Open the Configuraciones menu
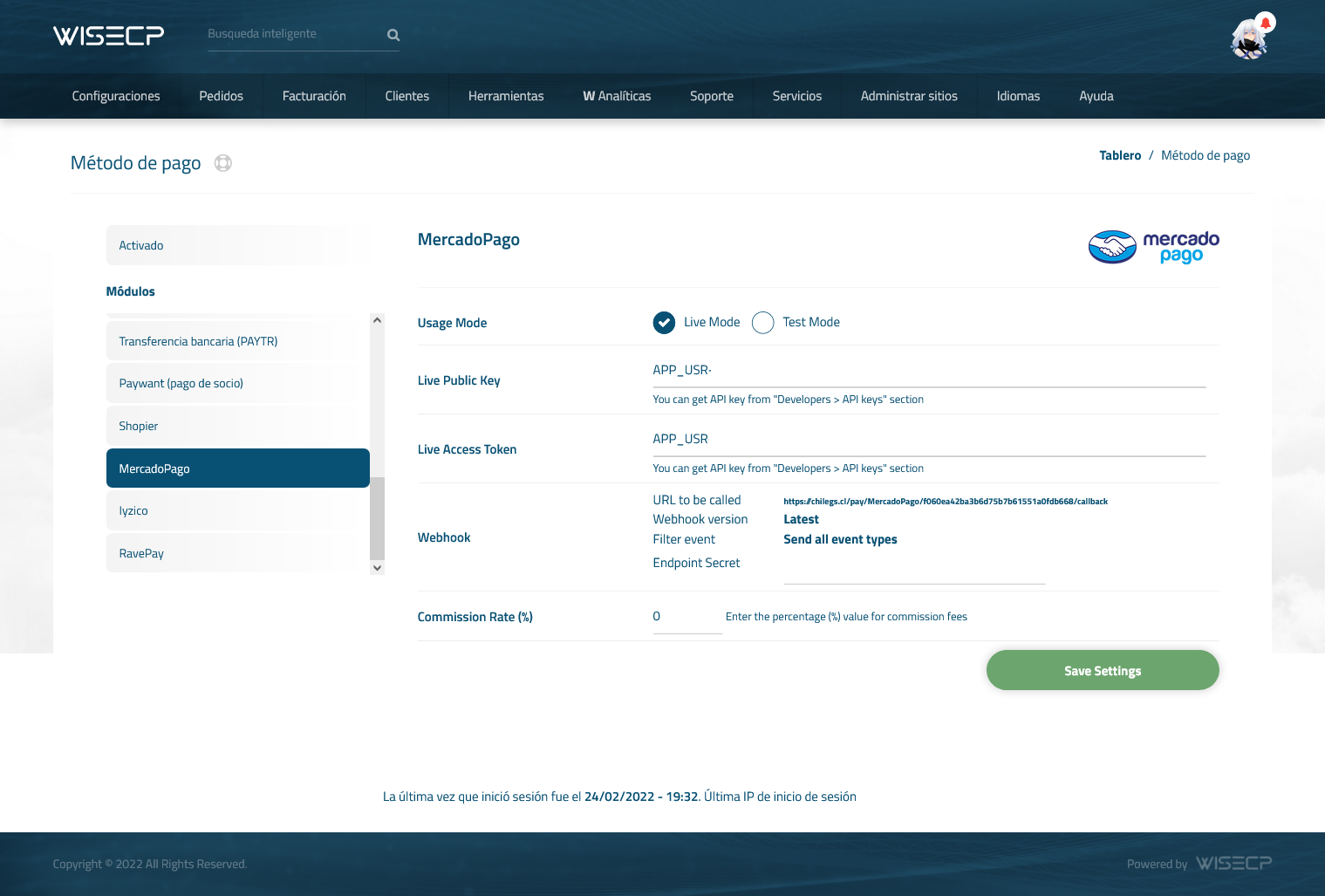 pos(116,96)
